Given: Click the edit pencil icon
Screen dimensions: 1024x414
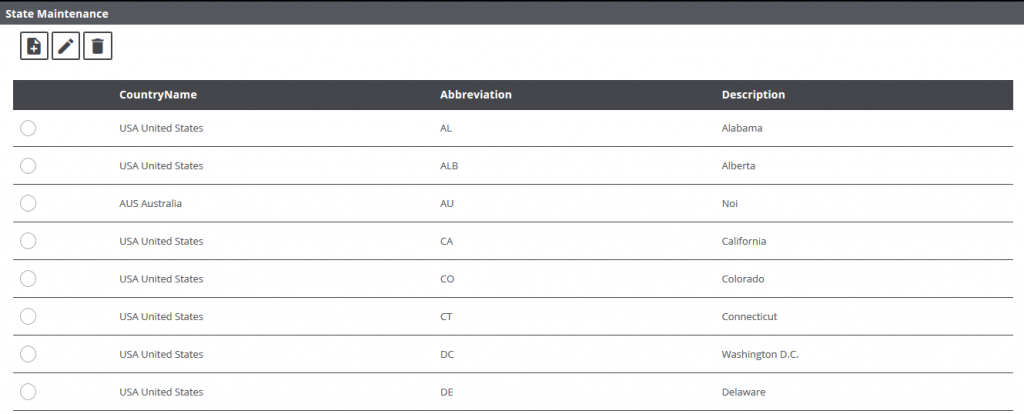Looking at the screenshot, I should coord(66,46).
